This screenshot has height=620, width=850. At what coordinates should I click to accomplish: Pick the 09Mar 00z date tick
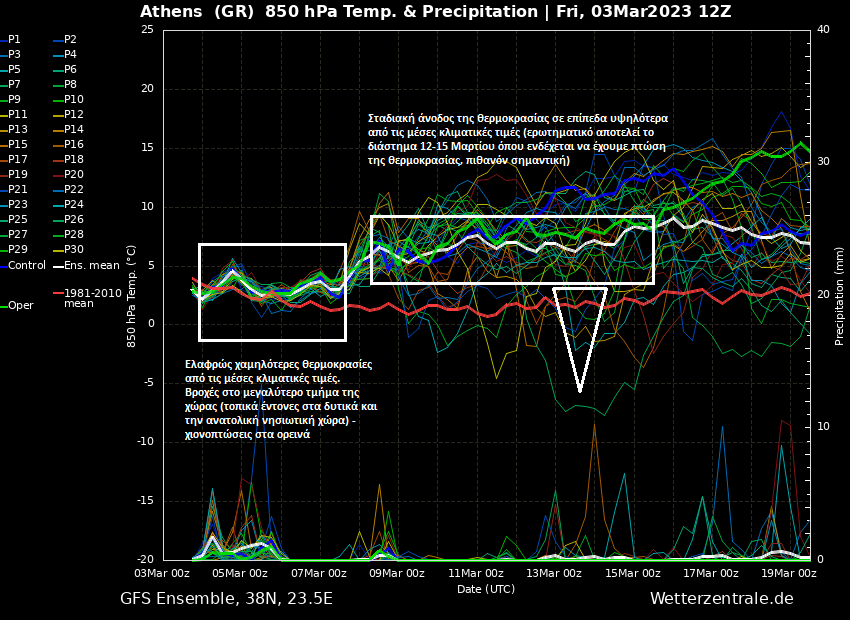click(397, 573)
